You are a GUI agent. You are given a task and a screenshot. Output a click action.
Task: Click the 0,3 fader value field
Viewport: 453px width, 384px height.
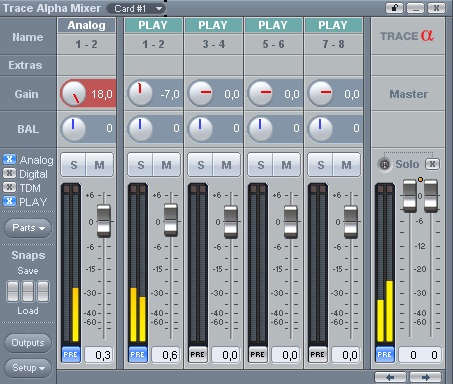pyautogui.click(x=99, y=355)
